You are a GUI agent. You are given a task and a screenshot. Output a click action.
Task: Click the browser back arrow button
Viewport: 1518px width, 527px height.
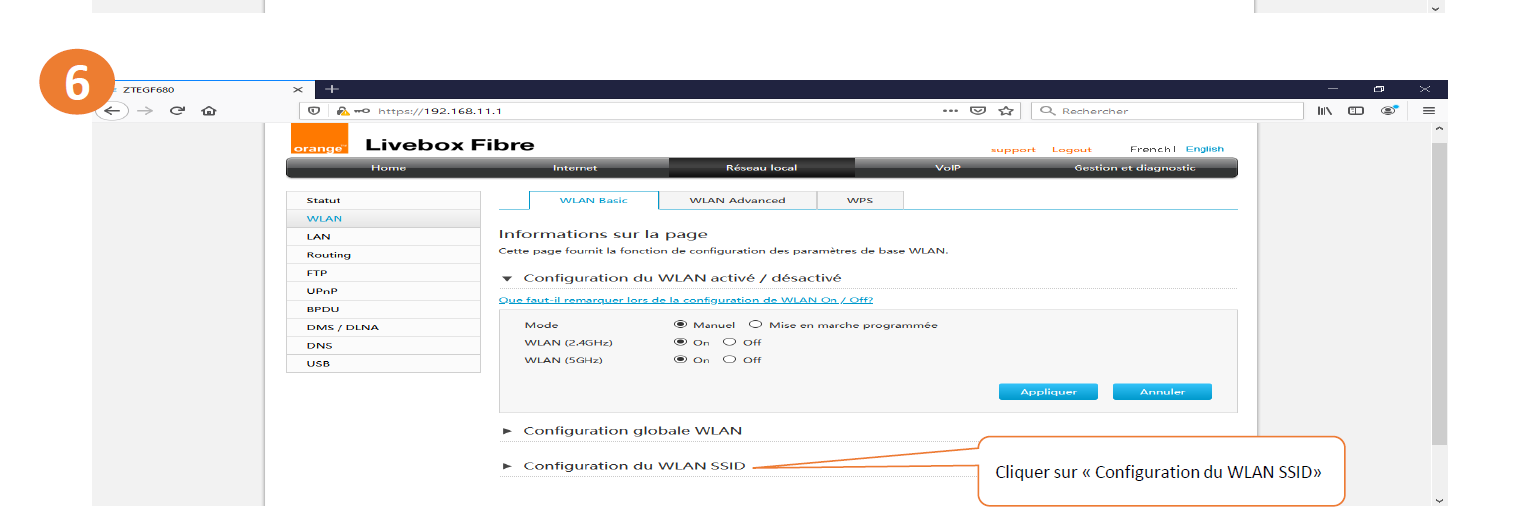coord(115,111)
